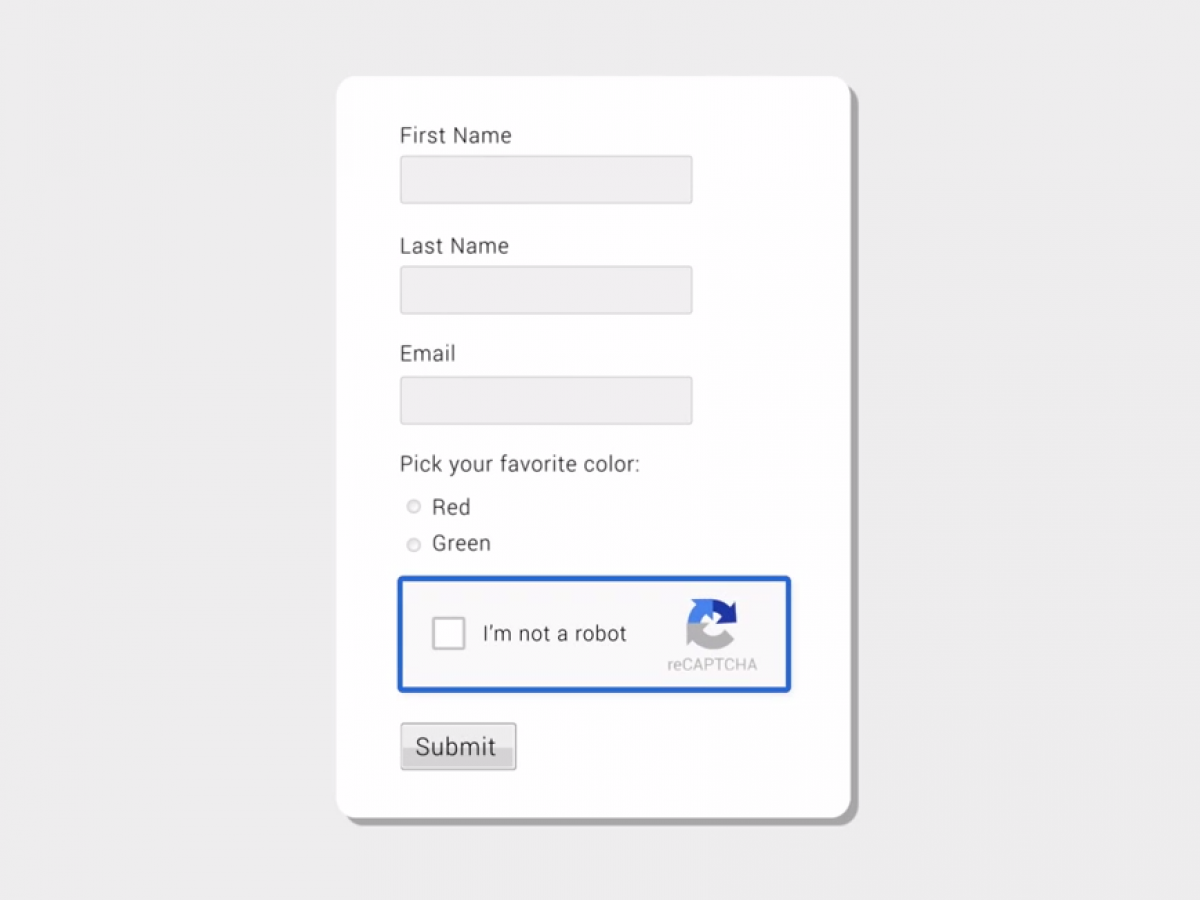Click the I'm not a robot text
1200x900 pixels.
554,633
